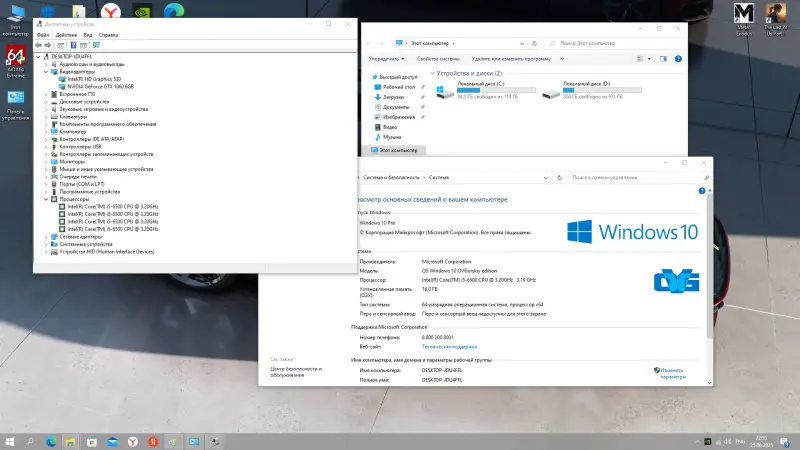Select the Контроллеры IDE ATA/ATAPI row
Screen dimensions: 800x450
(91, 139)
